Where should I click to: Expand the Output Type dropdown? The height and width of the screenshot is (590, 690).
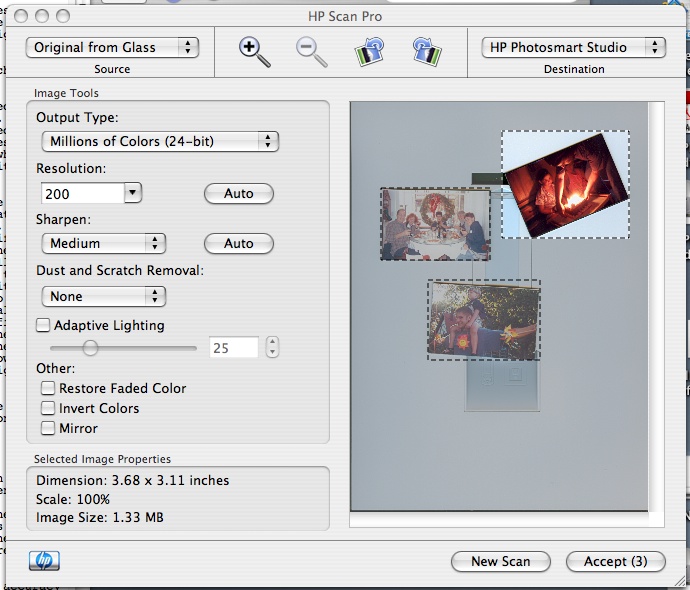tap(158, 142)
